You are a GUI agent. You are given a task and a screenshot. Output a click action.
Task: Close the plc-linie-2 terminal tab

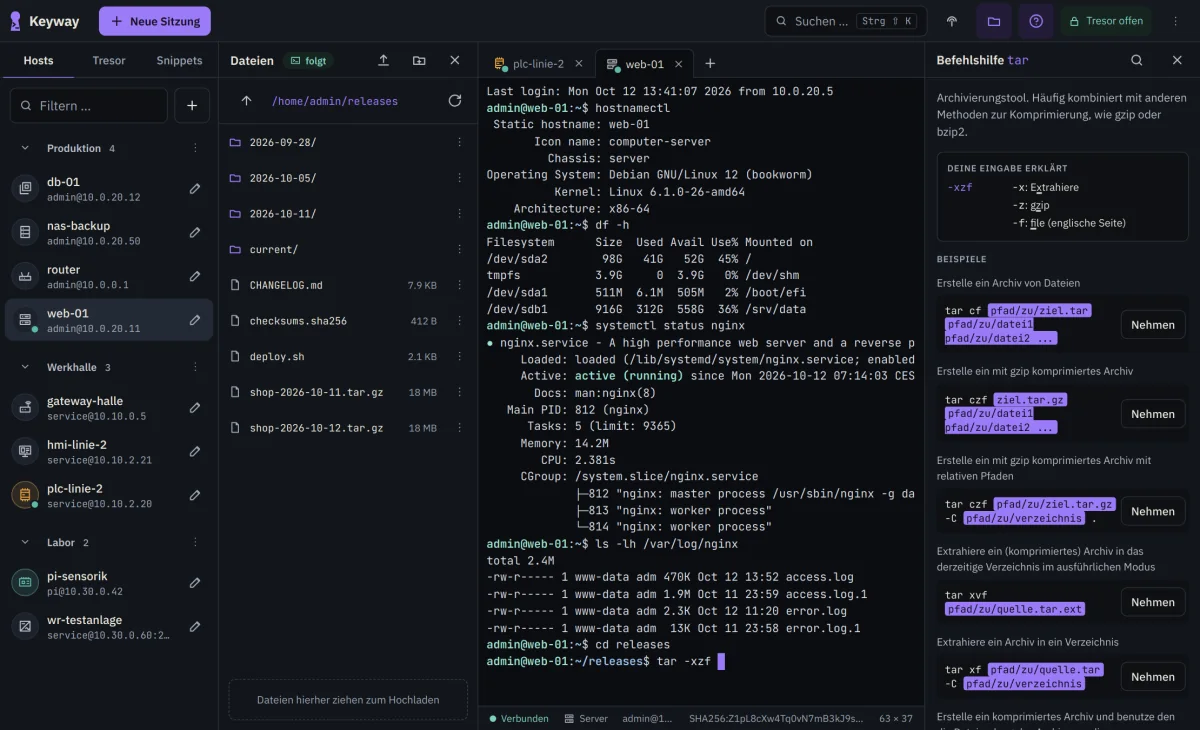(x=578, y=64)
